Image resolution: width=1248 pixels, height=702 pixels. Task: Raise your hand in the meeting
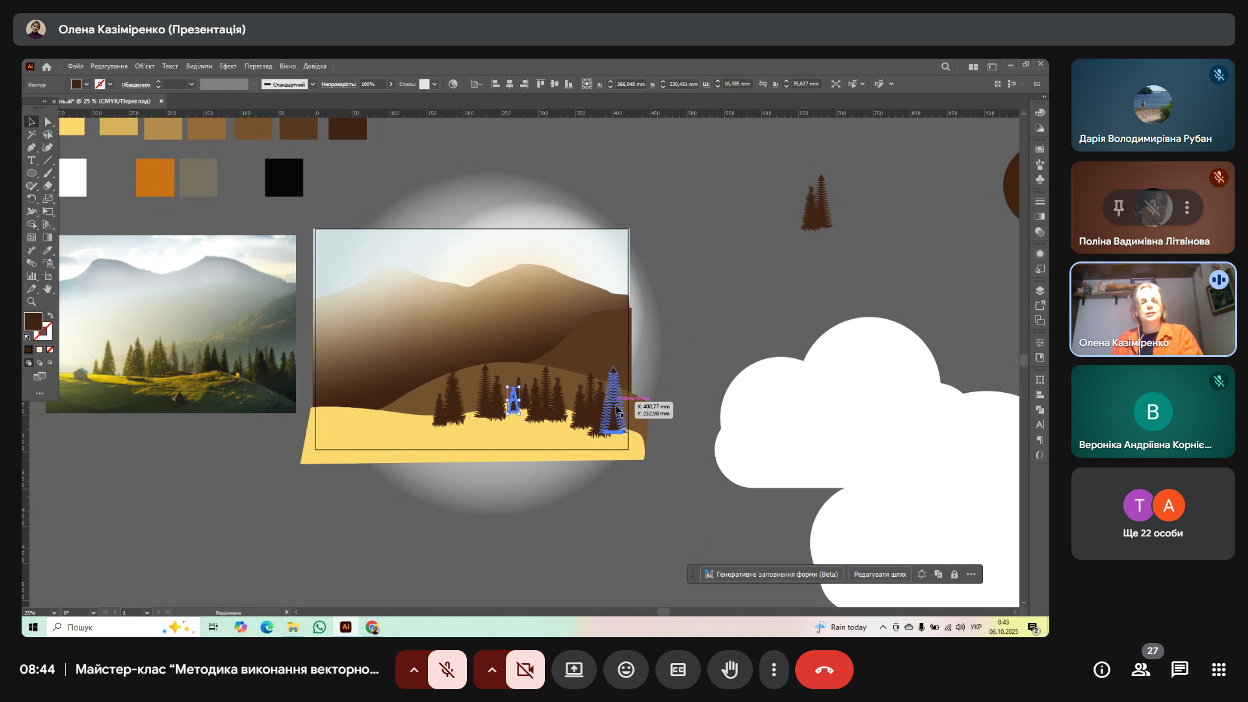[x=730, y=670]
